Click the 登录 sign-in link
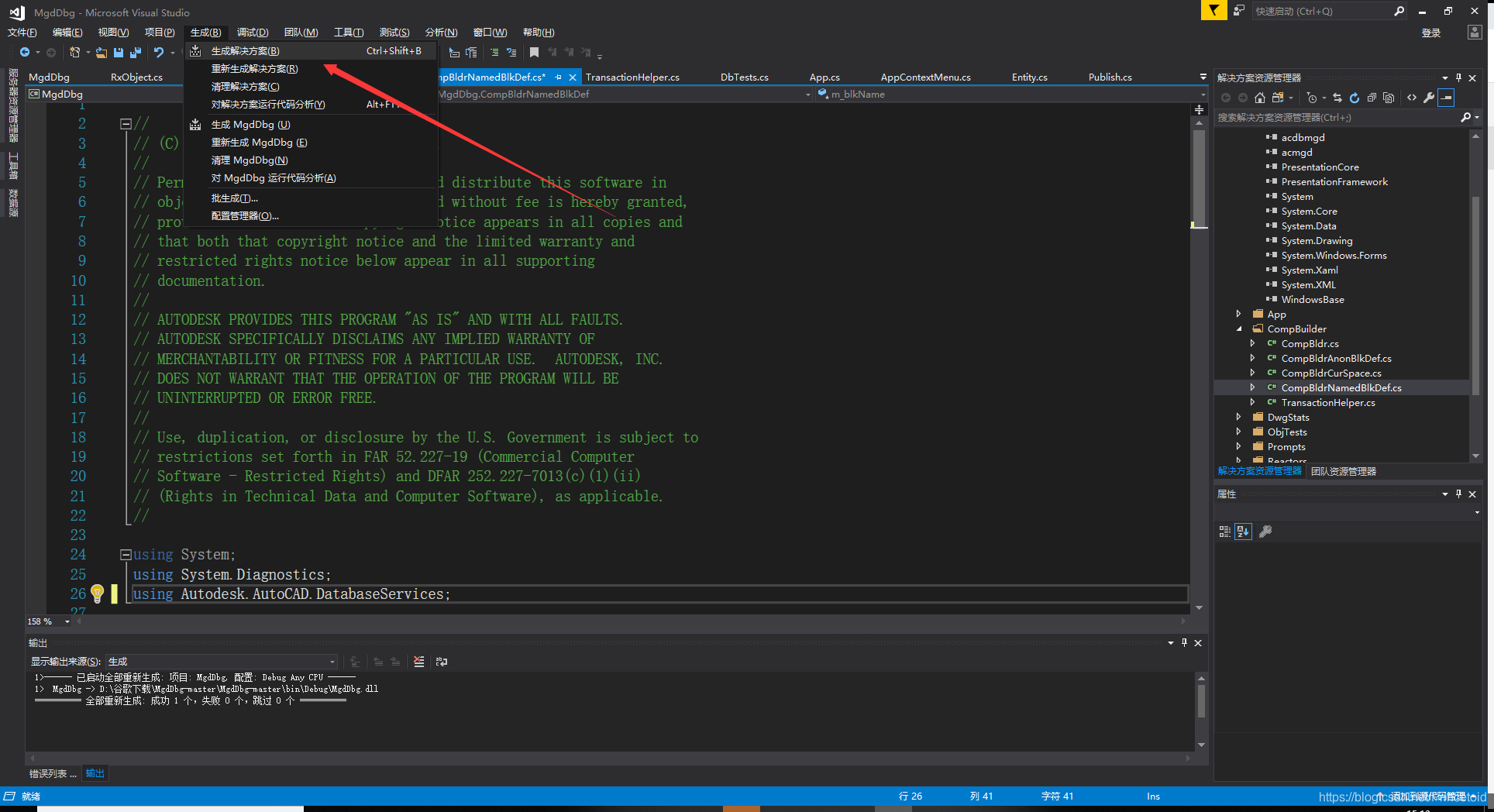Viewport: 1494px width, 812px height. pyautogui.click(x=1431, y=33)
